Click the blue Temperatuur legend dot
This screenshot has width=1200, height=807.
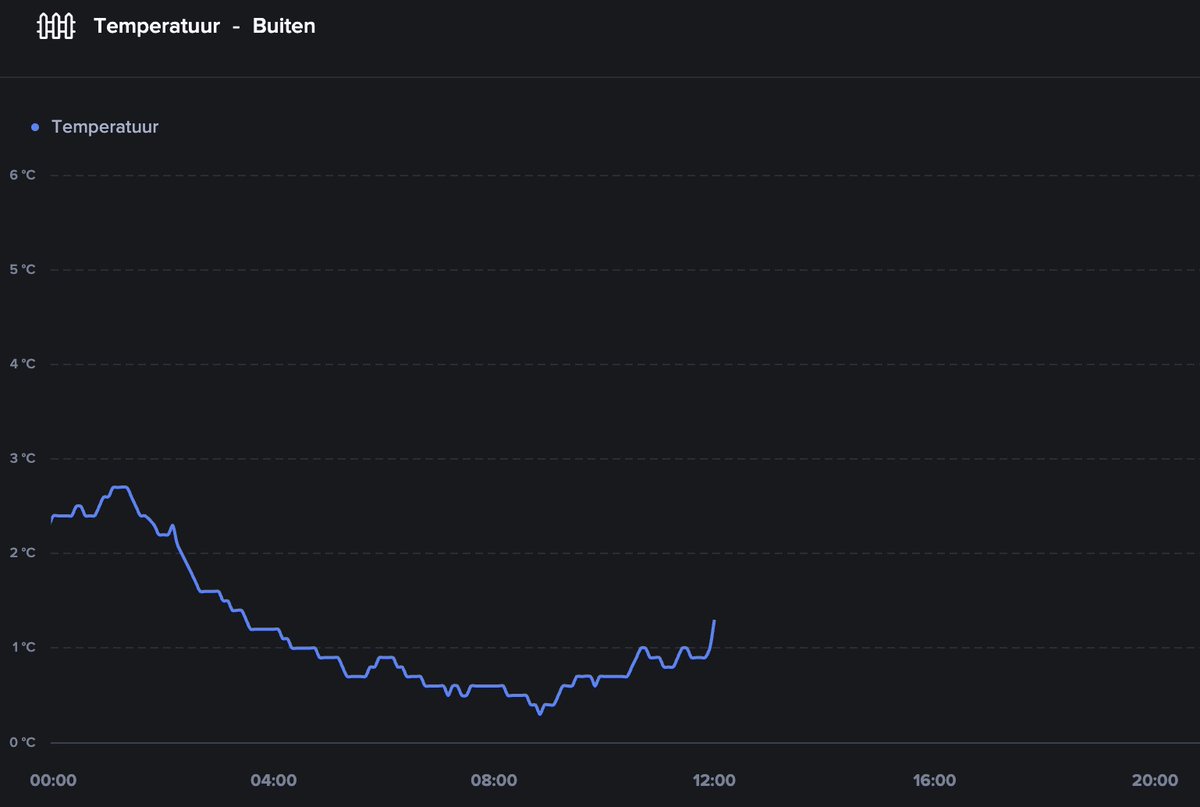36,127
